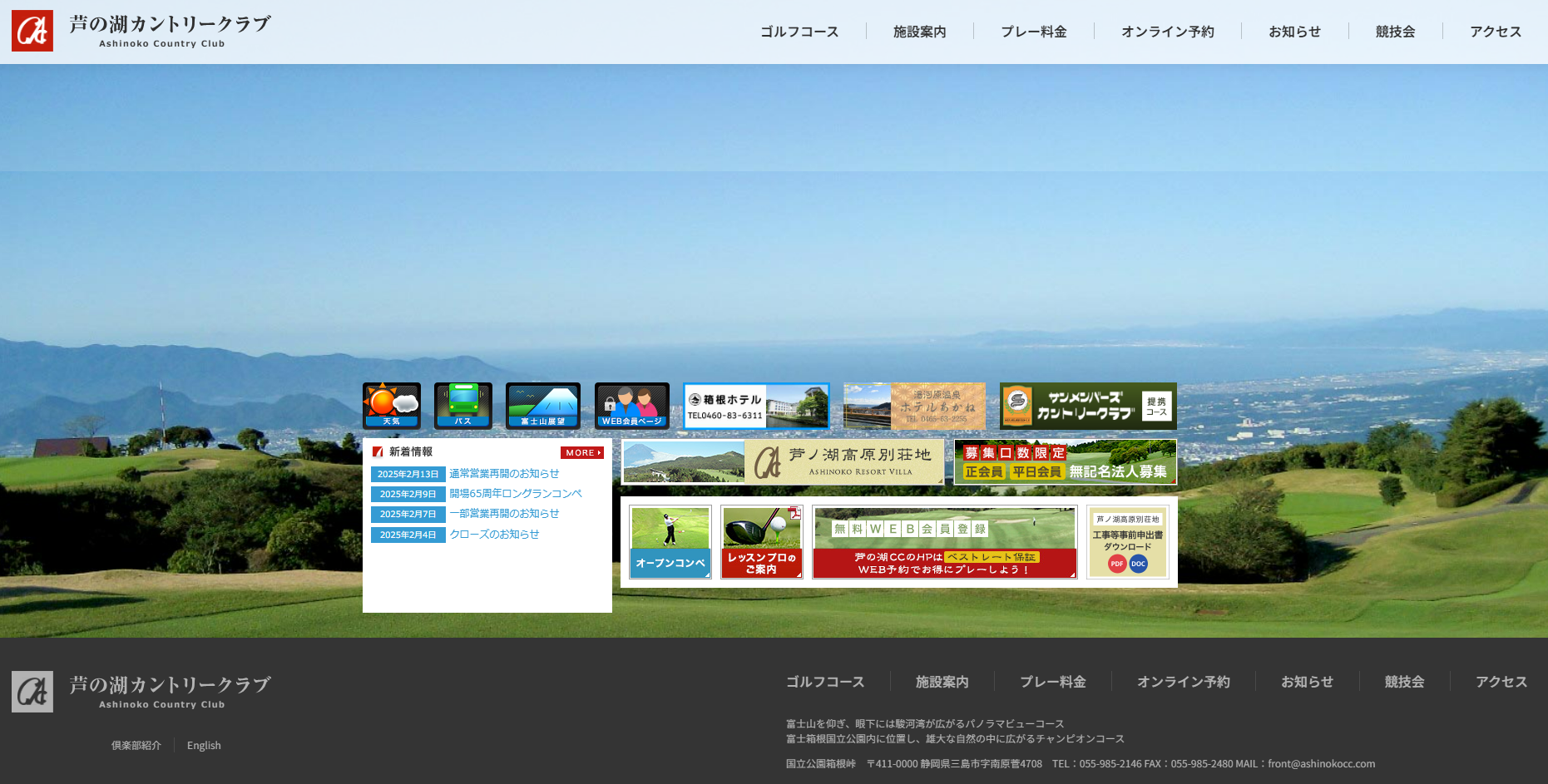Open ゴルフコース in top navigation

[799, 32]
